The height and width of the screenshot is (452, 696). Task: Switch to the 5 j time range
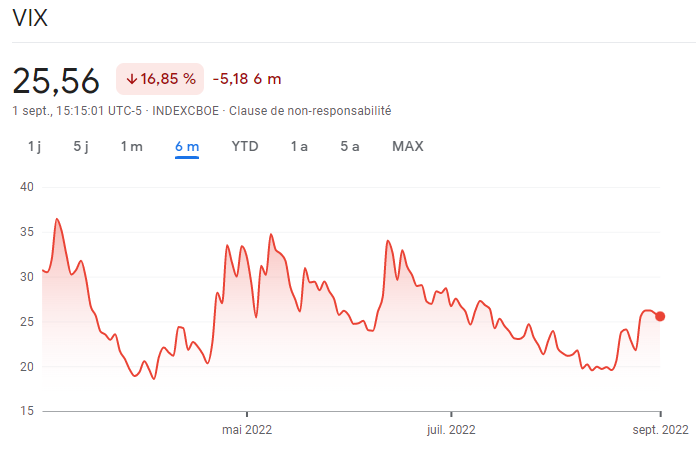tap(81, 146)
